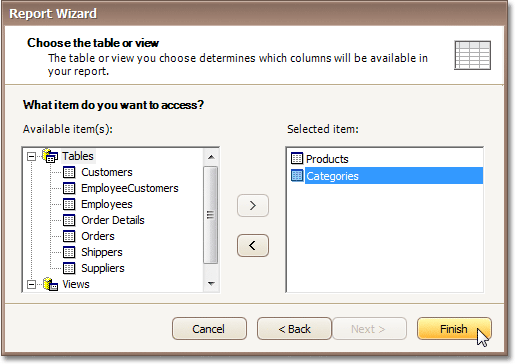Click the Views folder database icon
The width and height of the screenshot is (515, 364).
pos(50,284)
